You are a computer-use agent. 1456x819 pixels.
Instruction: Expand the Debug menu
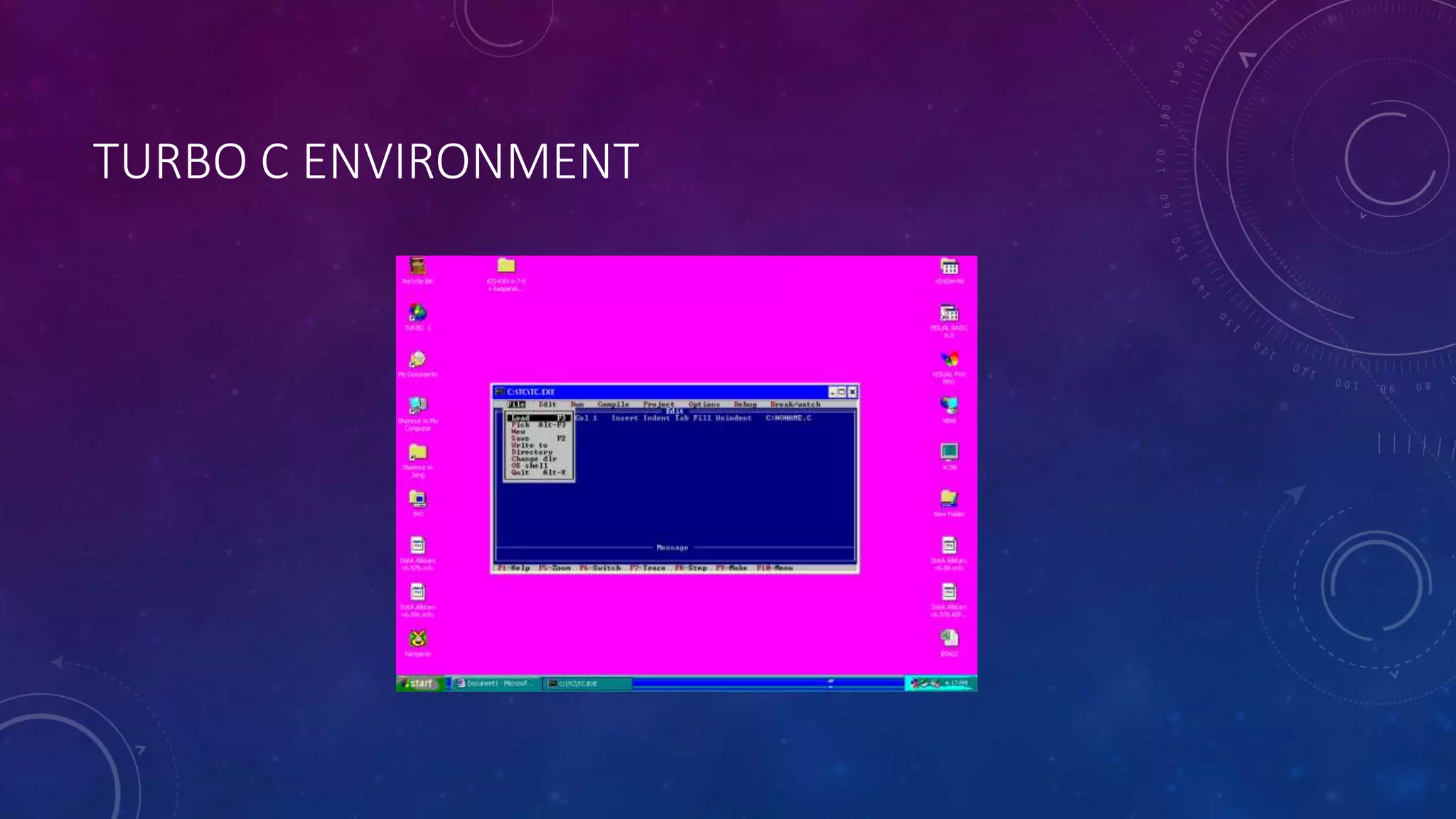pyautogui.click(x=745, y=405)
